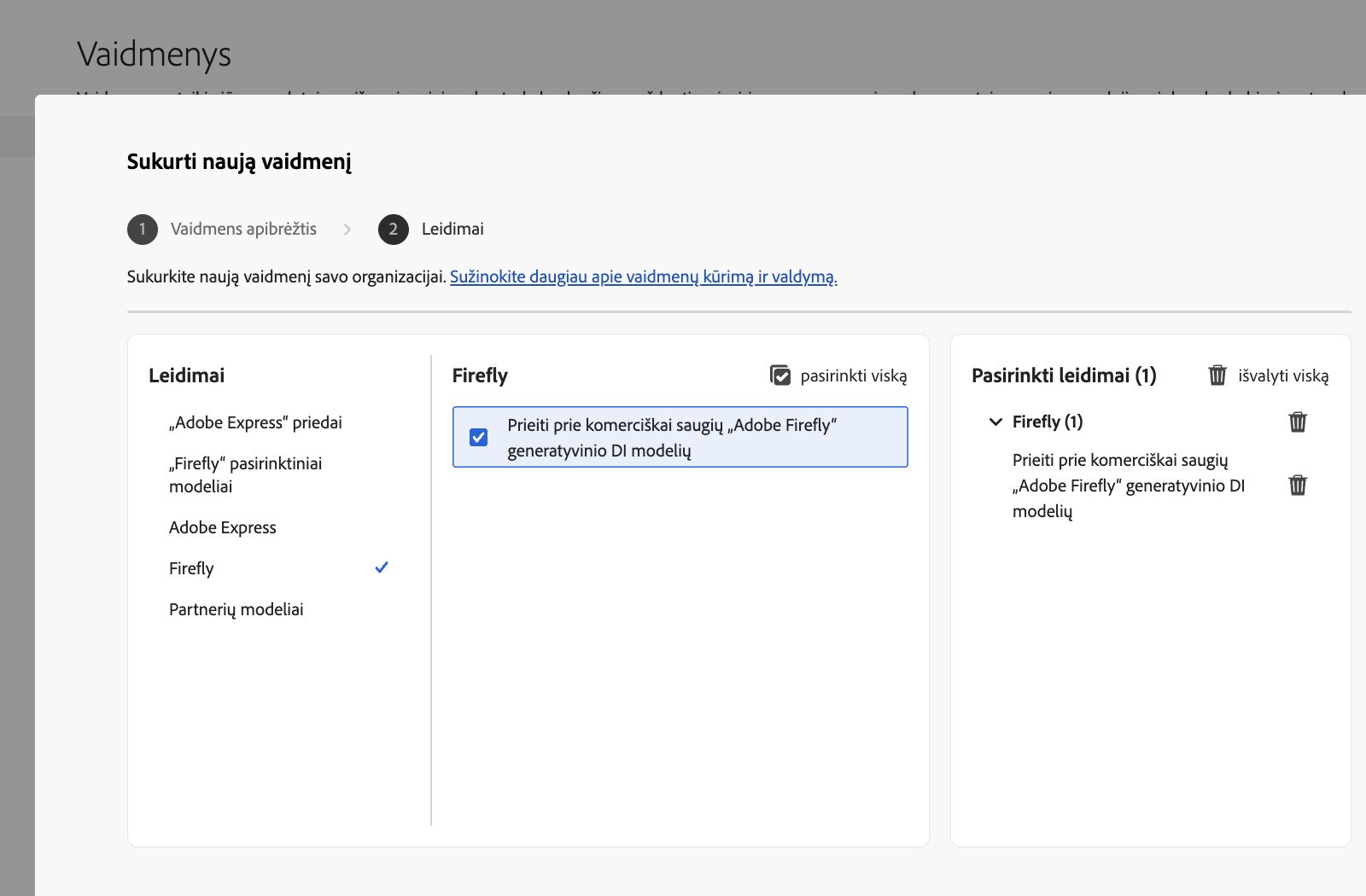The height and width of the screenshot is (896, 1366).
Task: Open the Sužinokite daugiau link about role management
Action: coord(643,276)
